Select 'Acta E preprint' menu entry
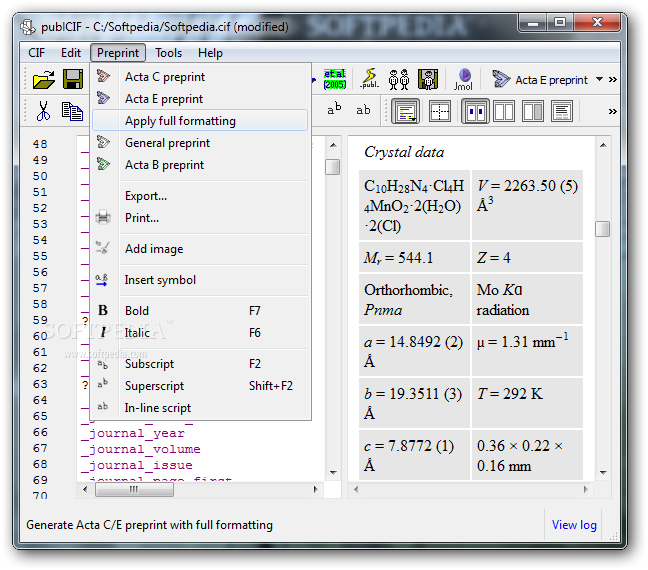 point(200,98)
